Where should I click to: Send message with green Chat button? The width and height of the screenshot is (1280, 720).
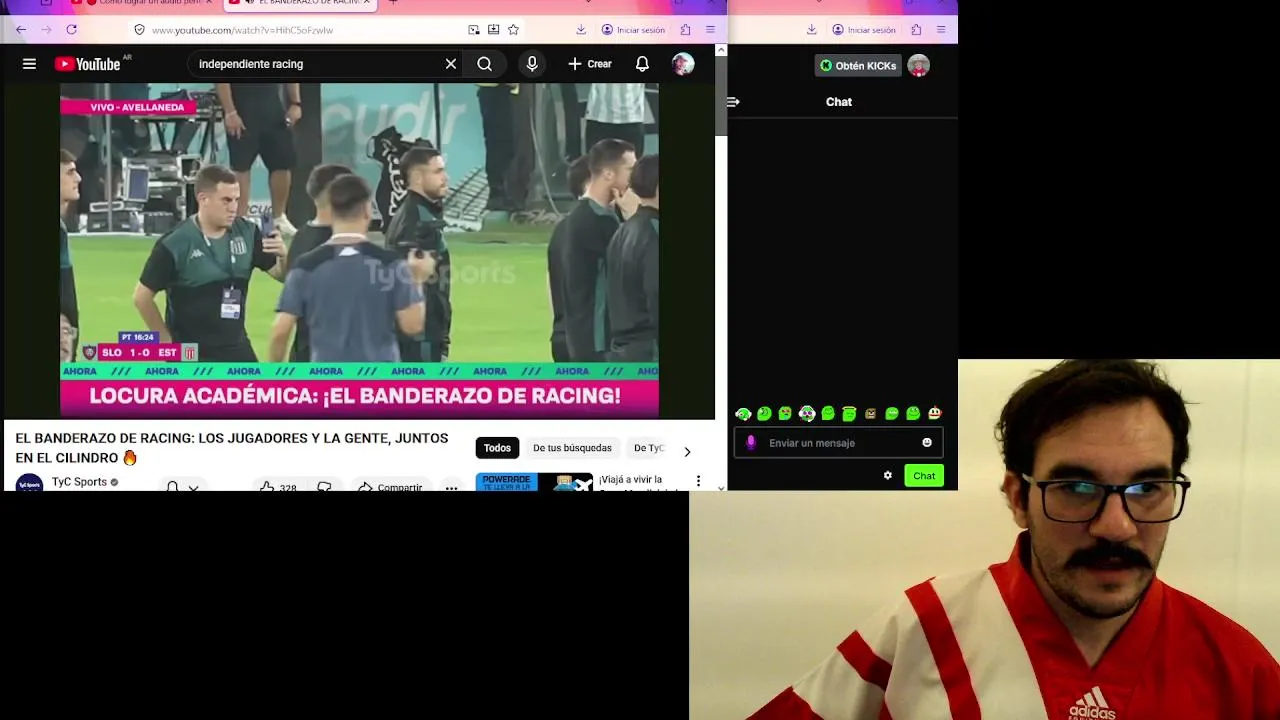[x=924, y=476]
